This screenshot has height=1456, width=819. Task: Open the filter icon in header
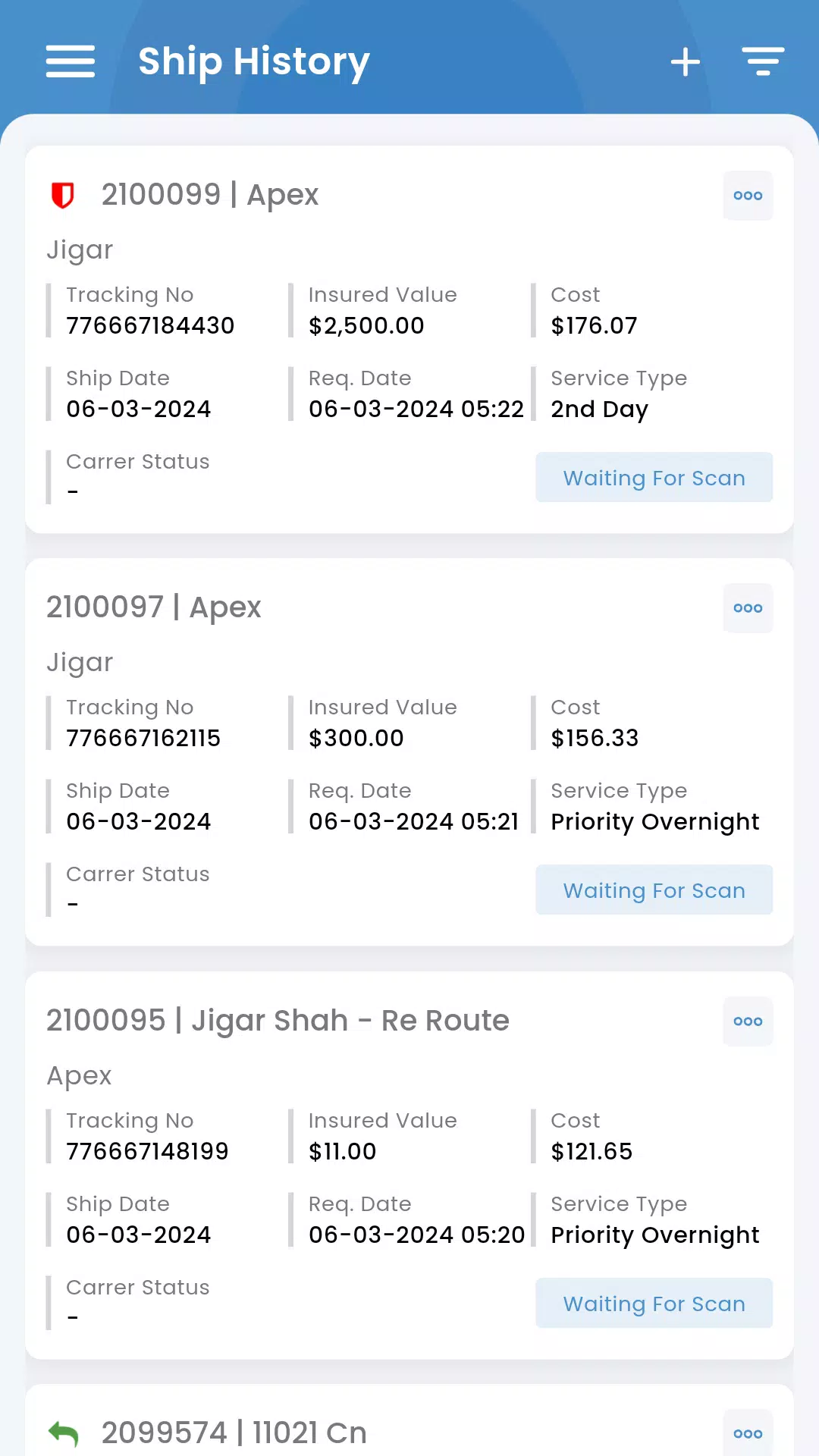click(763, 61)
